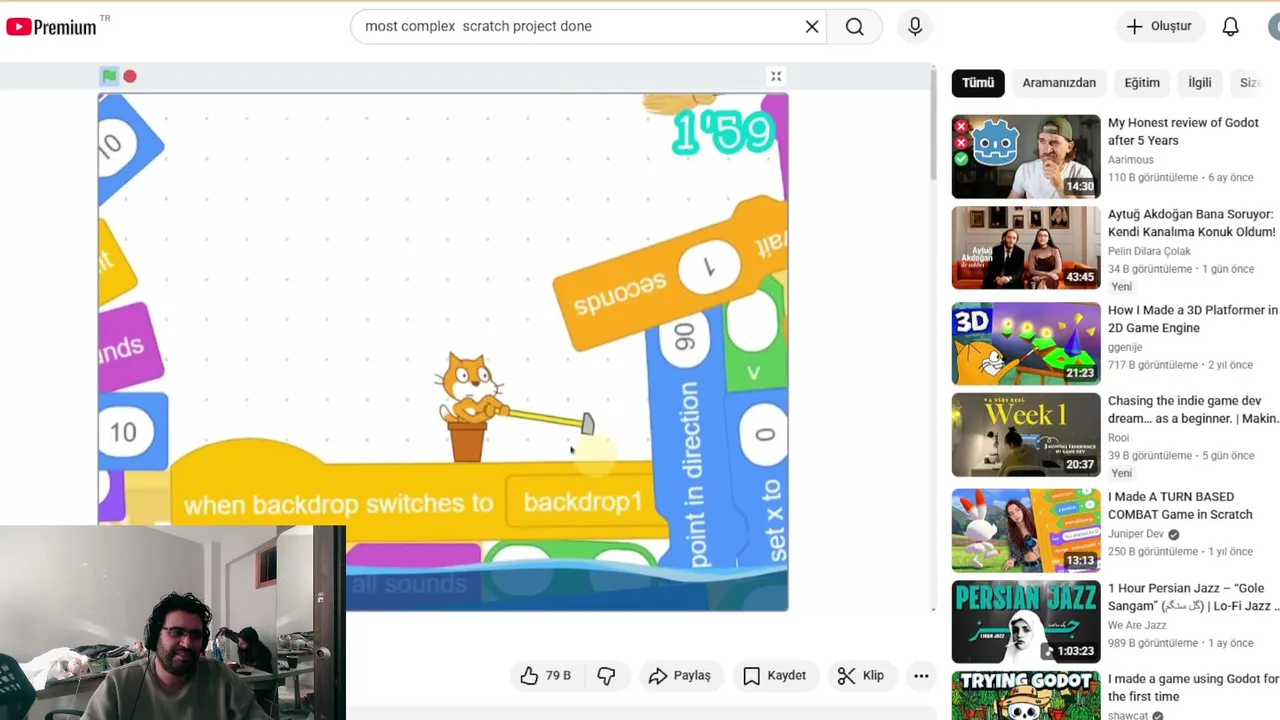
Task: Select the Tümü filter chip
Action: (978, 83)
